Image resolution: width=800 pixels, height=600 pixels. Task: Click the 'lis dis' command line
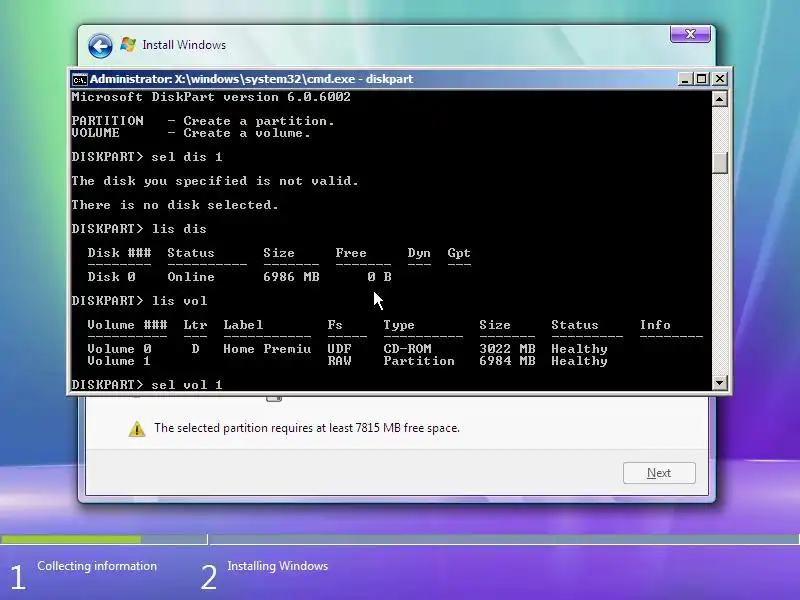[x=139, y=229]
